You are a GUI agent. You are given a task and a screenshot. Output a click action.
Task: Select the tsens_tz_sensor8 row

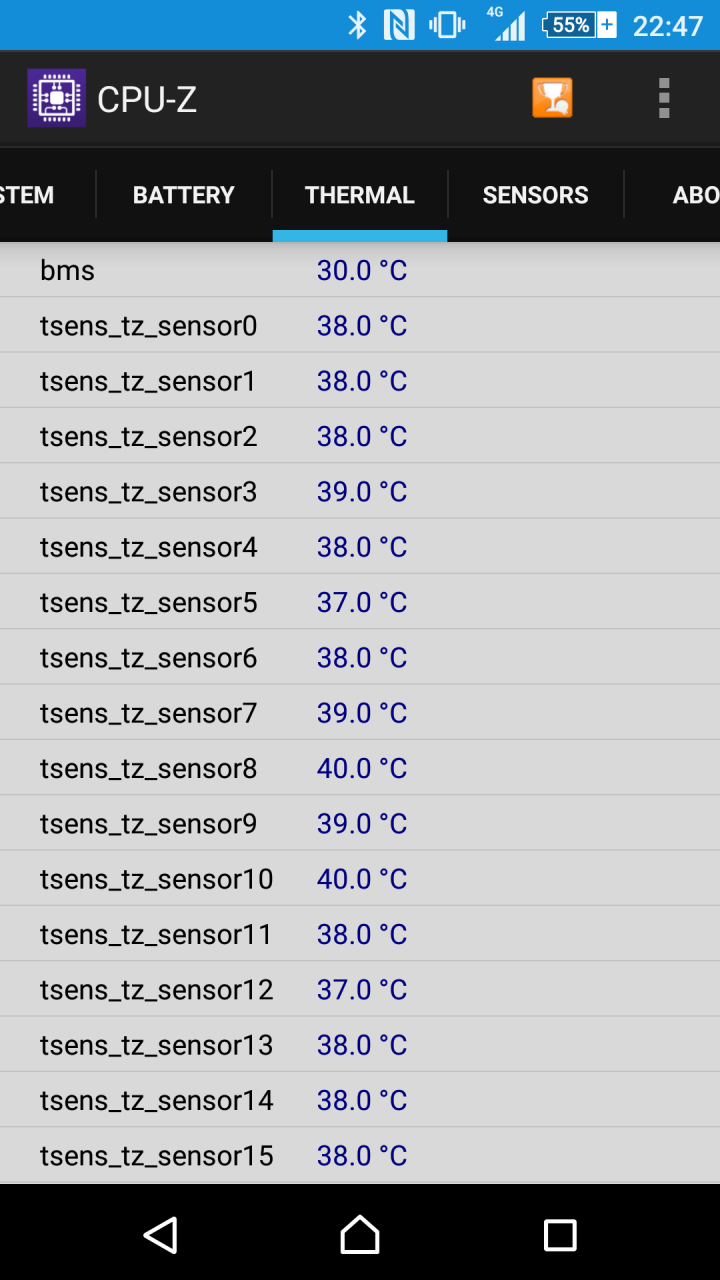[360, 768]
